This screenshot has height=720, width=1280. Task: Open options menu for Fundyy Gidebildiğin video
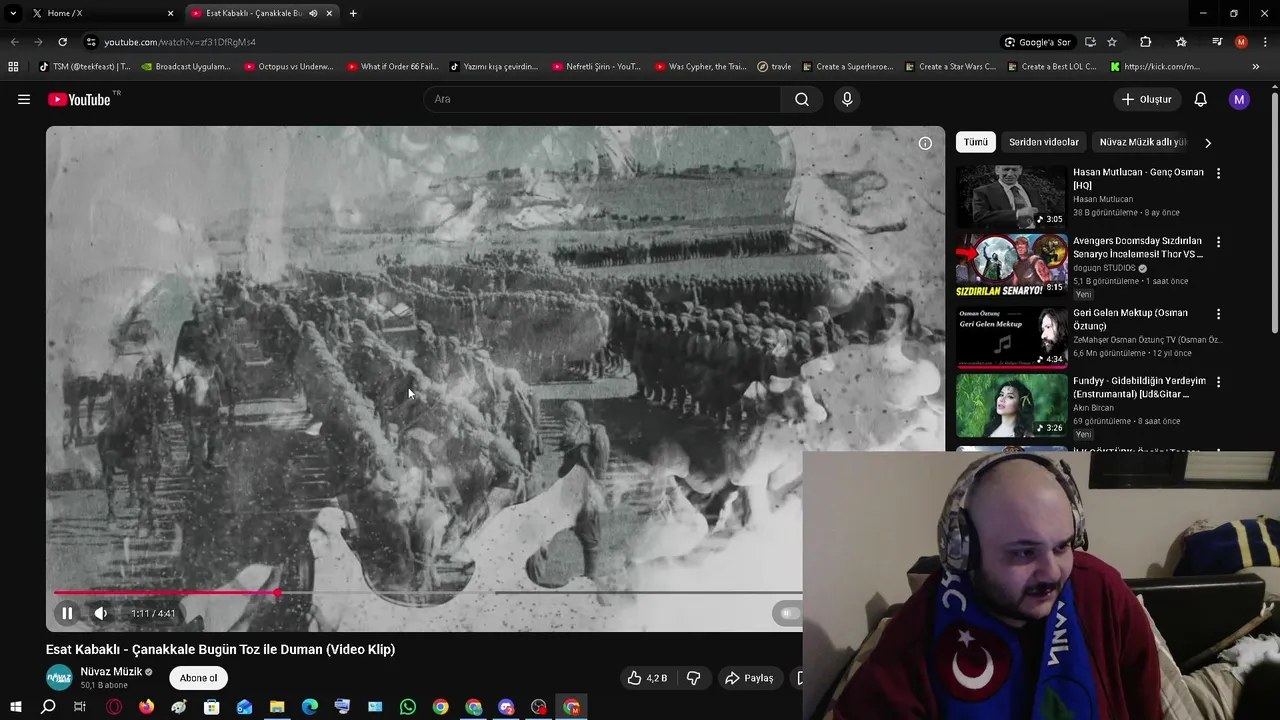pyautogui.click(x=1218, y=382)
